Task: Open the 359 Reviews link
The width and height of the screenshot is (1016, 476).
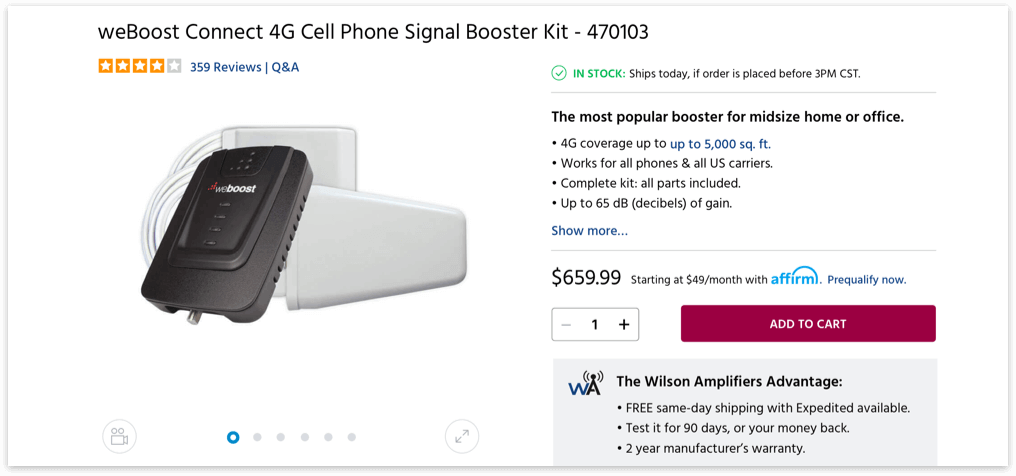Action: [225, 67]
